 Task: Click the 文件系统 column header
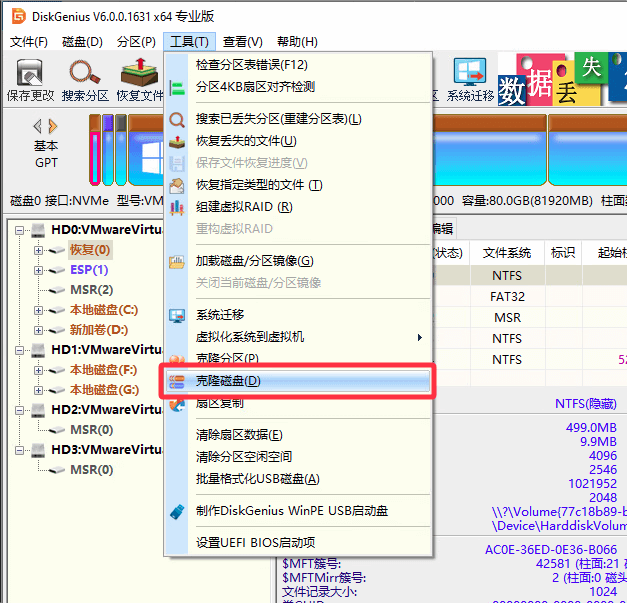[507, 253]
